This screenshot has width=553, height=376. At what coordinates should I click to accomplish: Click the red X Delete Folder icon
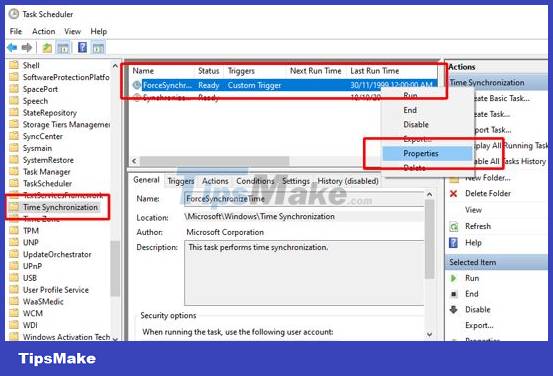[x=454, y=193]
